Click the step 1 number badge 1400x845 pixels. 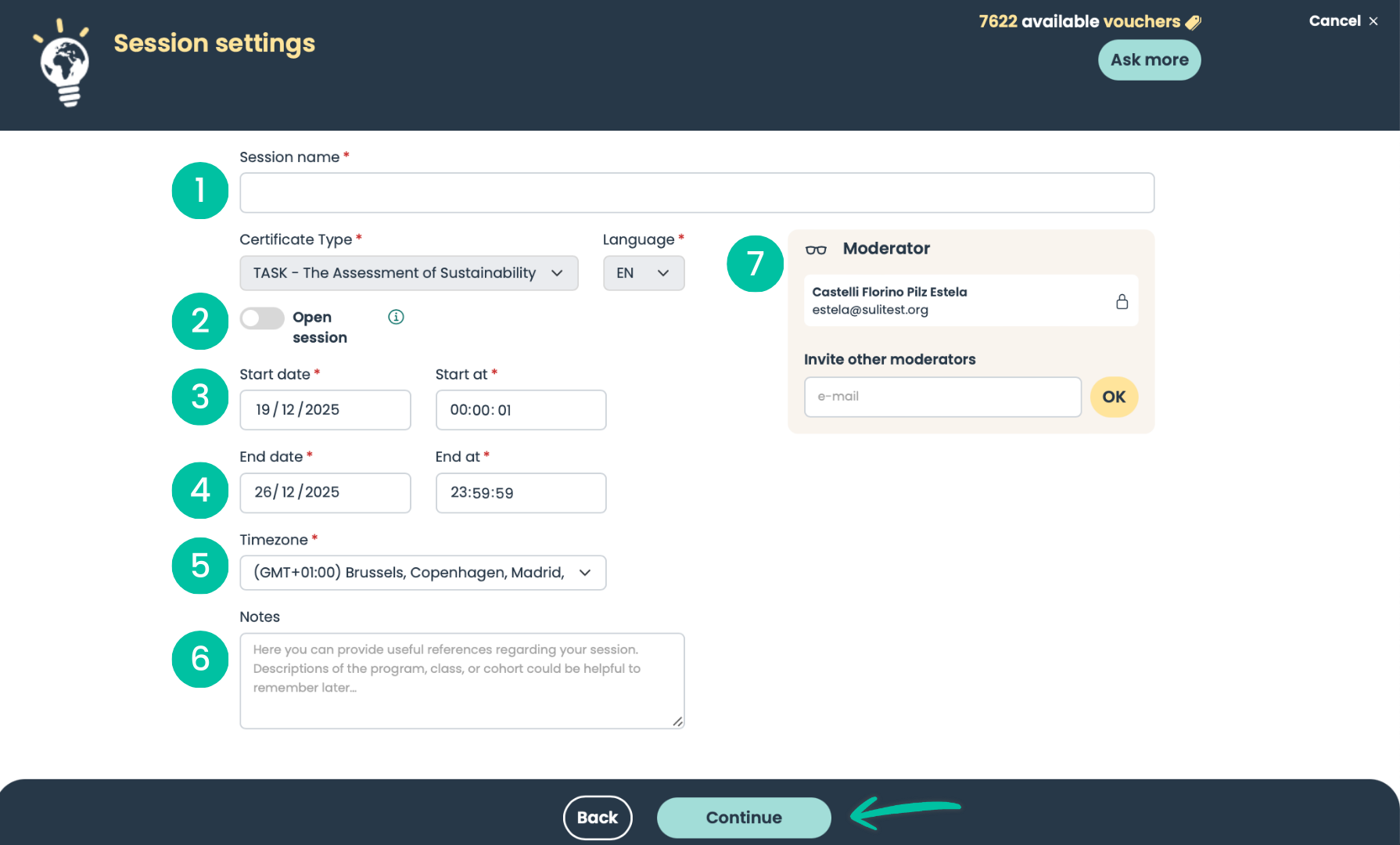click(x=200, y=191)
